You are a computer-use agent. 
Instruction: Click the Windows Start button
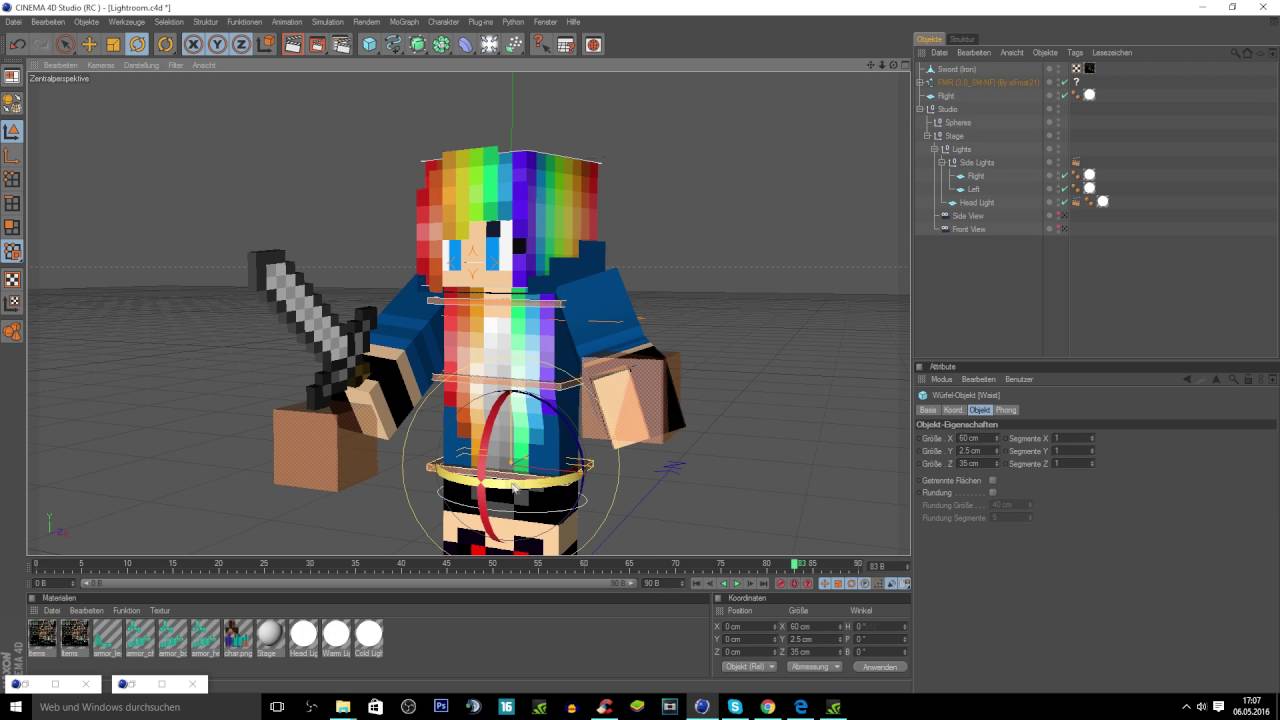pos(14,706)
